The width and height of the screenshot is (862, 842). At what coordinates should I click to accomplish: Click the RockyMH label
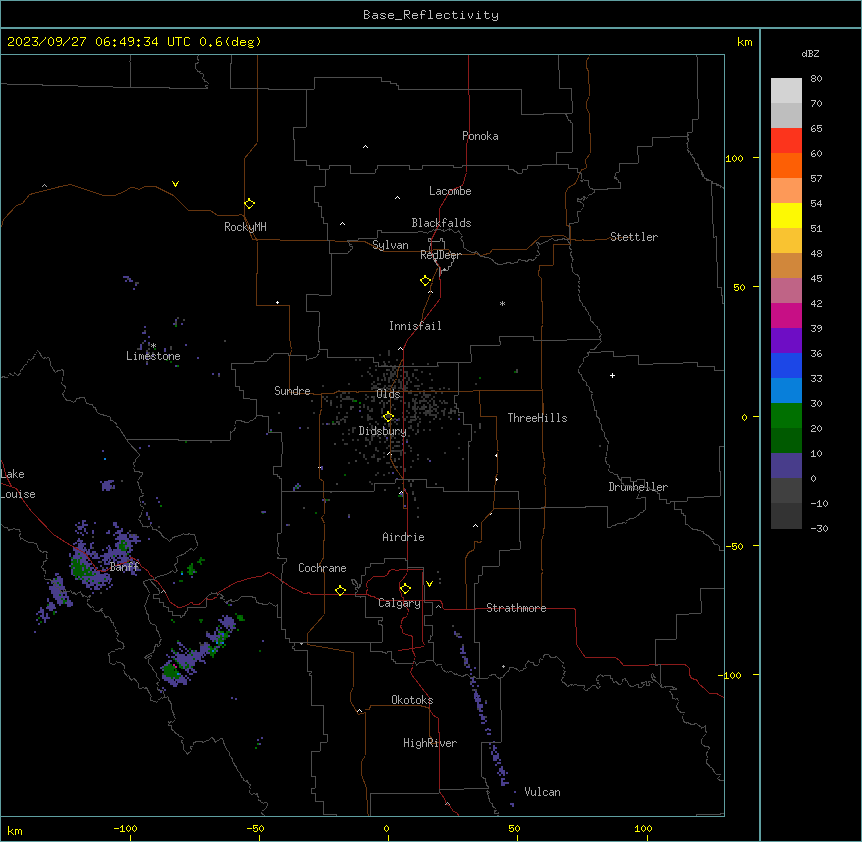click(245, 227)
